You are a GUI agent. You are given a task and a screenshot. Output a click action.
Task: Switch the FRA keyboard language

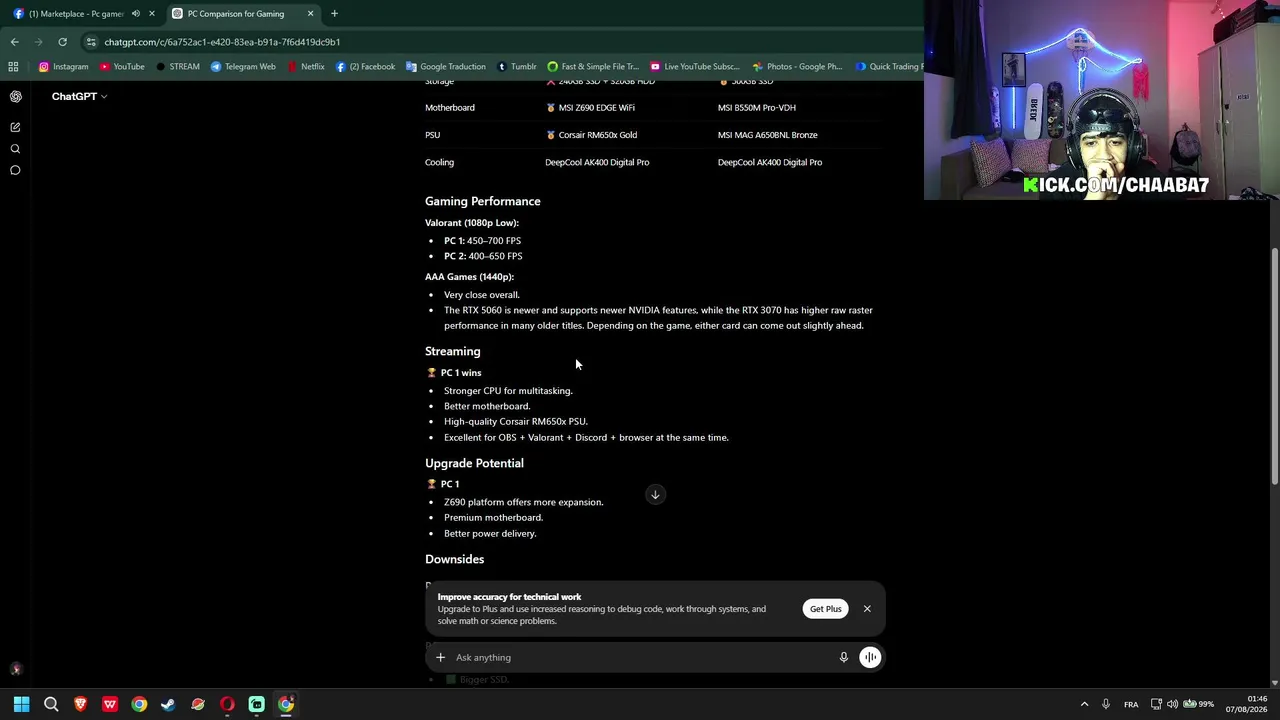coord(1131,704)
